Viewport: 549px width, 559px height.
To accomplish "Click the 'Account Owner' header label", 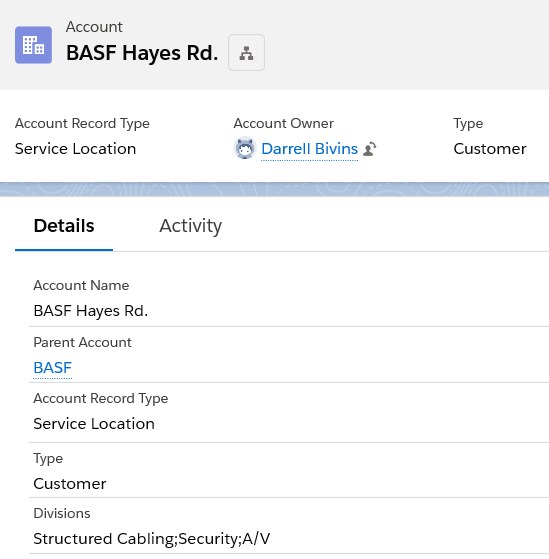I will tap(284, 123).
